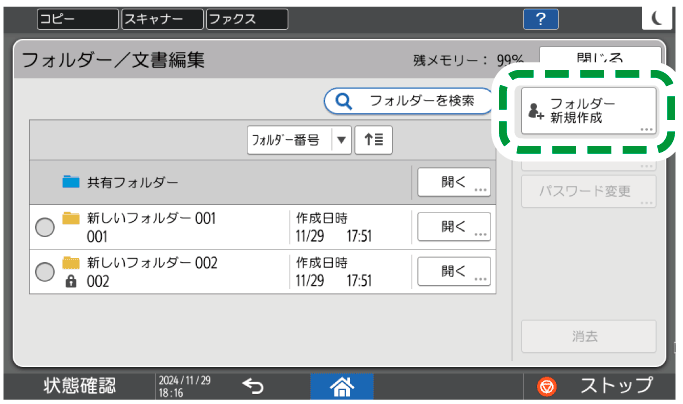Click the Delete (消去) button
This screenshot has height=404, width=683.
tap(588, 336)
